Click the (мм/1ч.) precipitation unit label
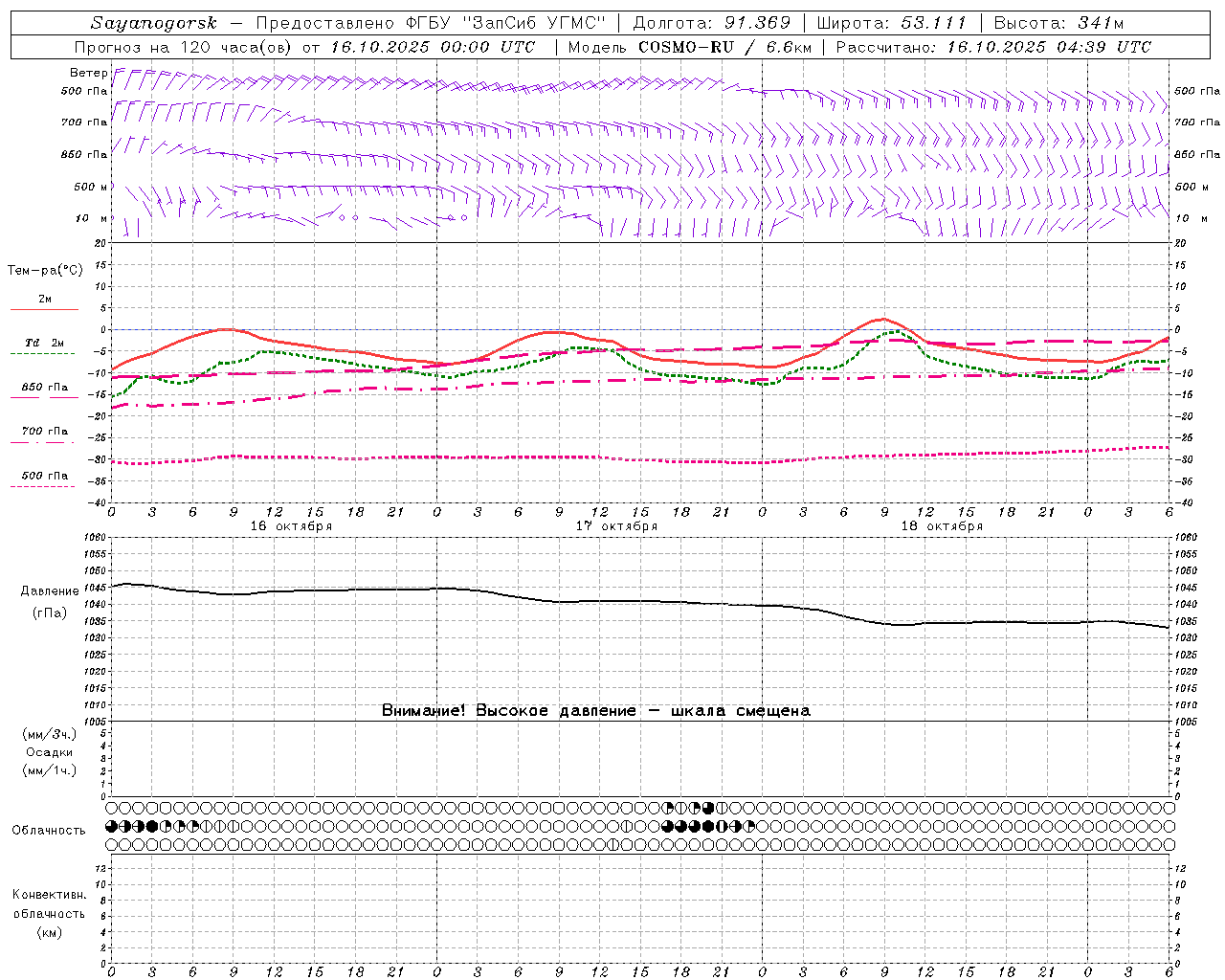Screen dimensions: 1225x980 [x=49, y=770]
